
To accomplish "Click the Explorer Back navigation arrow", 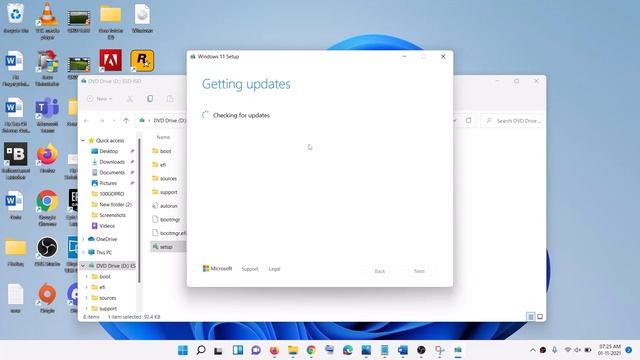I will (87, 120).
